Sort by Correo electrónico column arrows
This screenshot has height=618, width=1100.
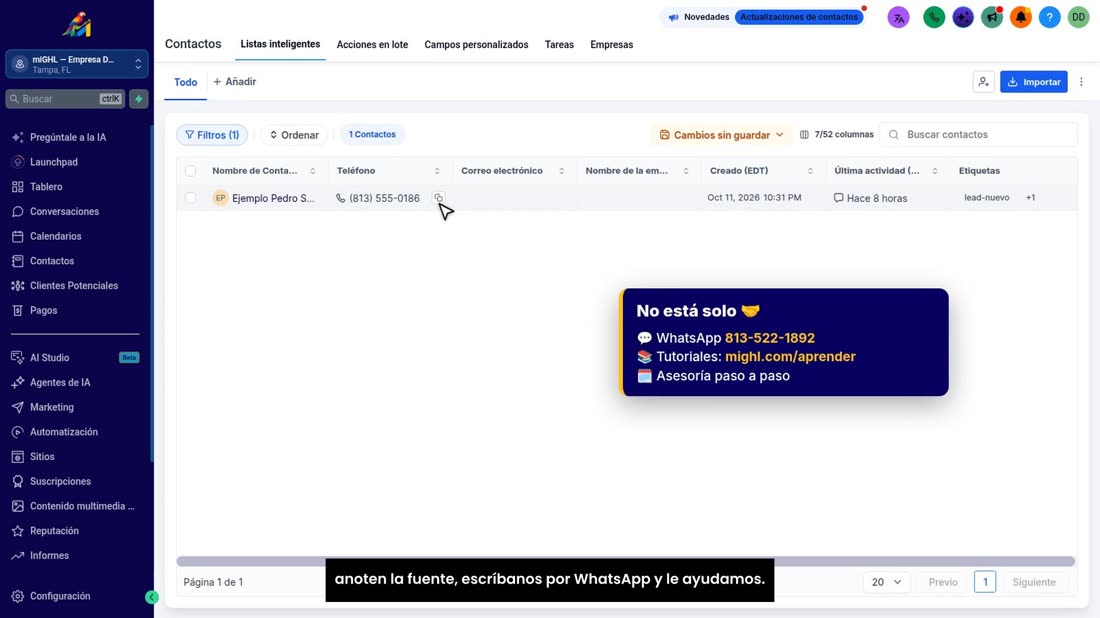[x=561, y=171]
